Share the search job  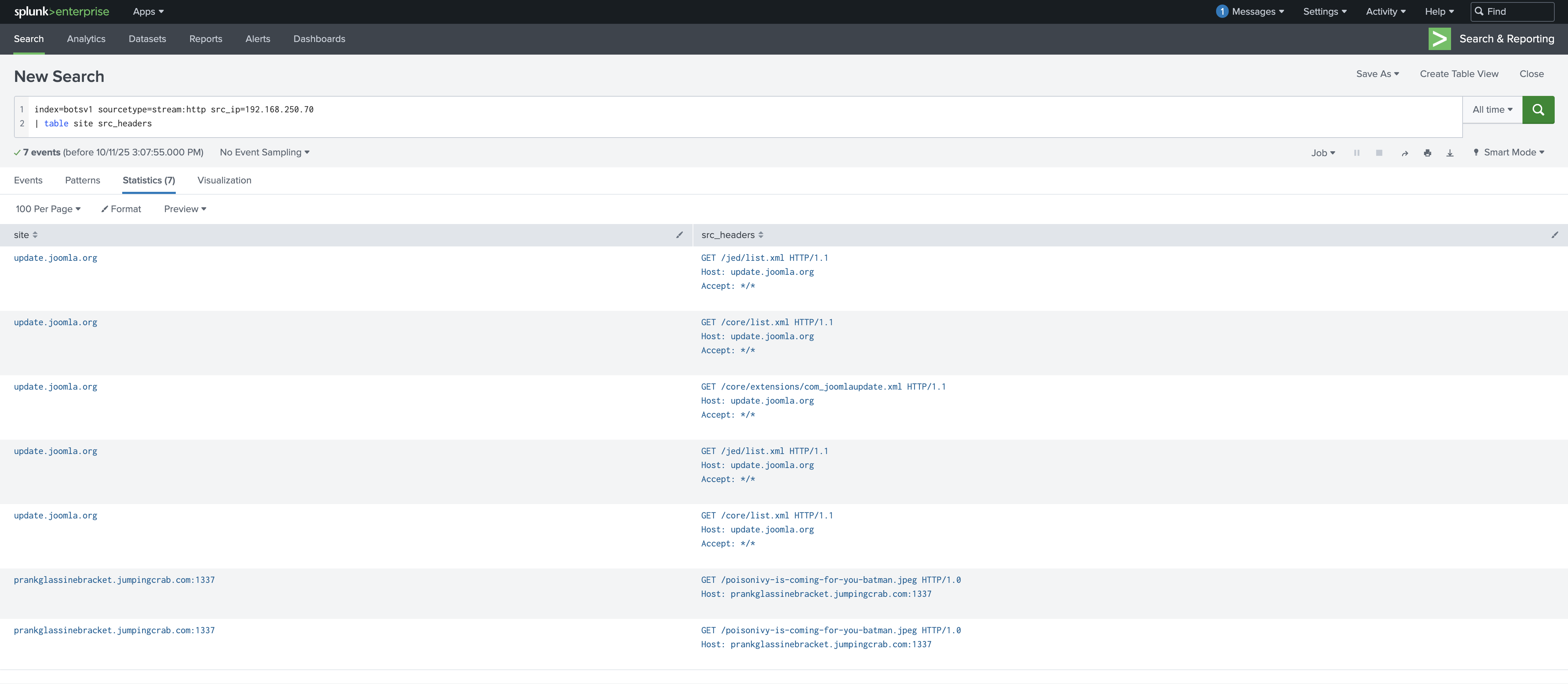pos(1405,153)
